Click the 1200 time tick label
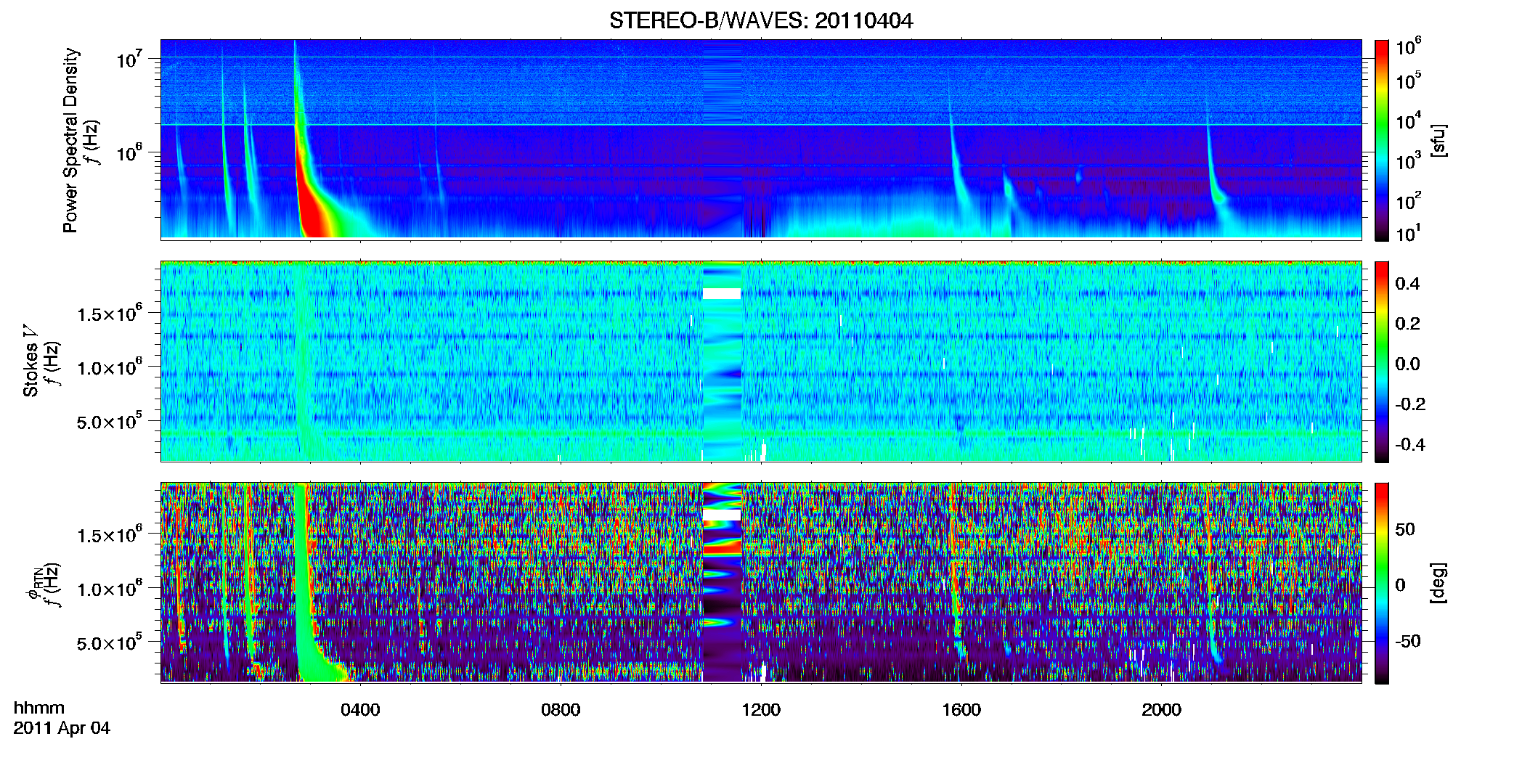Screen dimensions: 1522x784 tap(761, 709)
